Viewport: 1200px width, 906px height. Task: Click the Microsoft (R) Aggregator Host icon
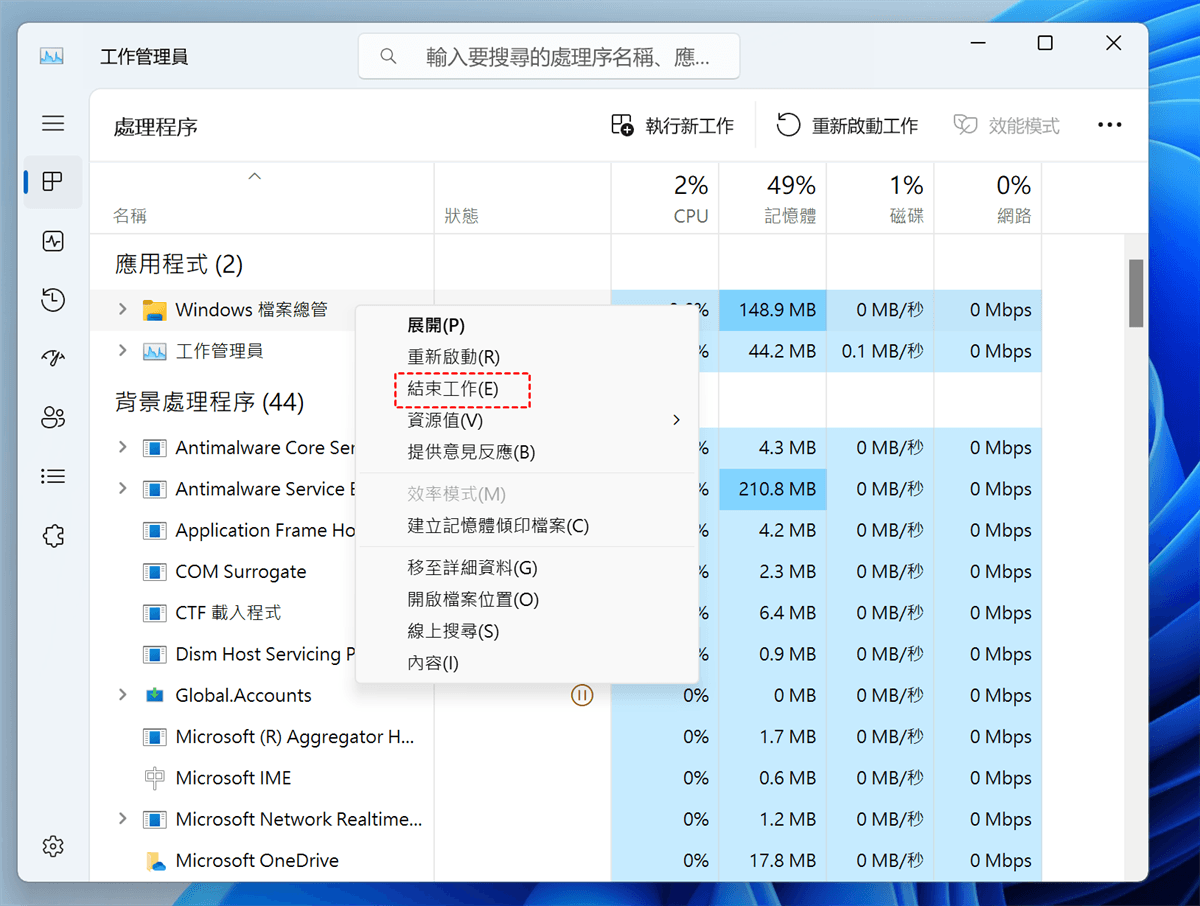(154, 737)
